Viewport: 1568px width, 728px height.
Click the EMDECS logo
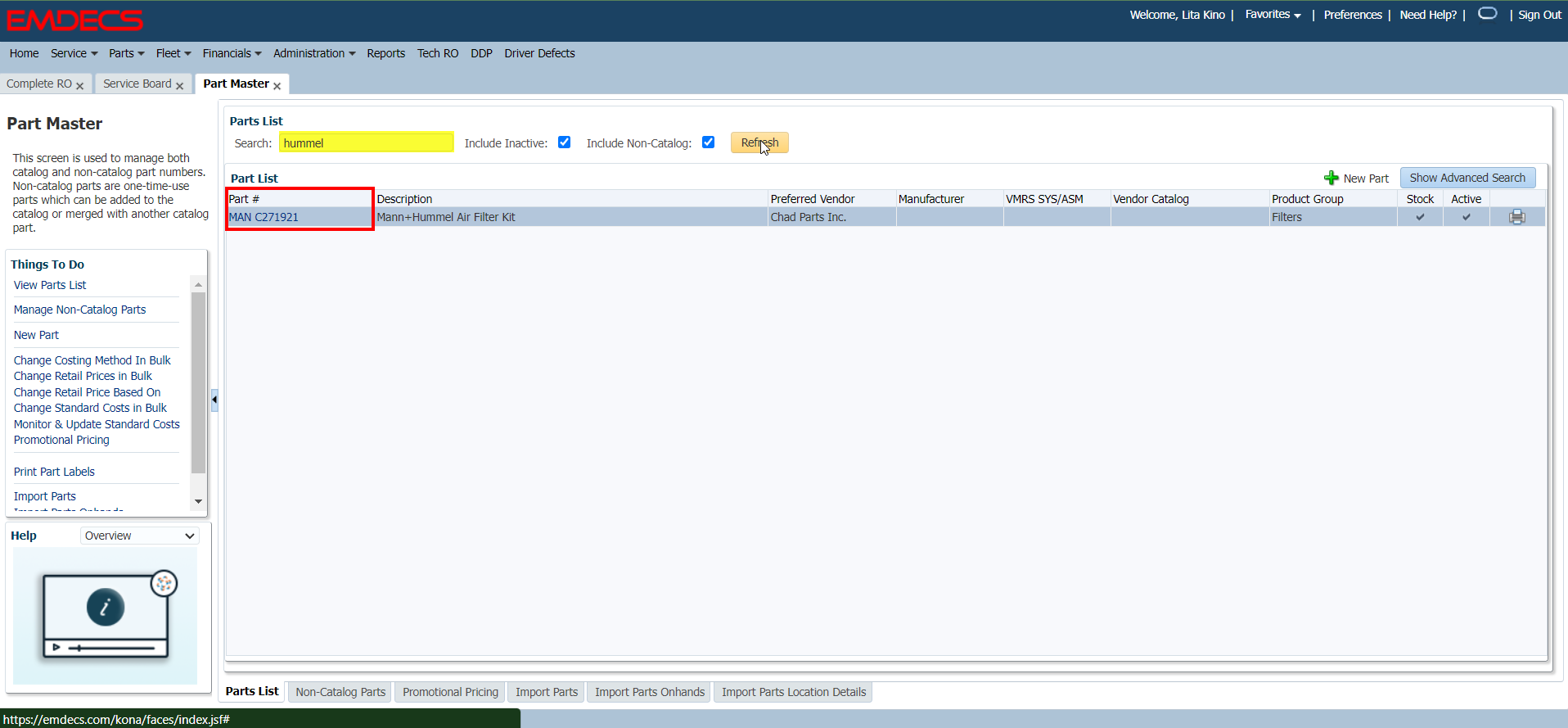[x=74, y=20]
